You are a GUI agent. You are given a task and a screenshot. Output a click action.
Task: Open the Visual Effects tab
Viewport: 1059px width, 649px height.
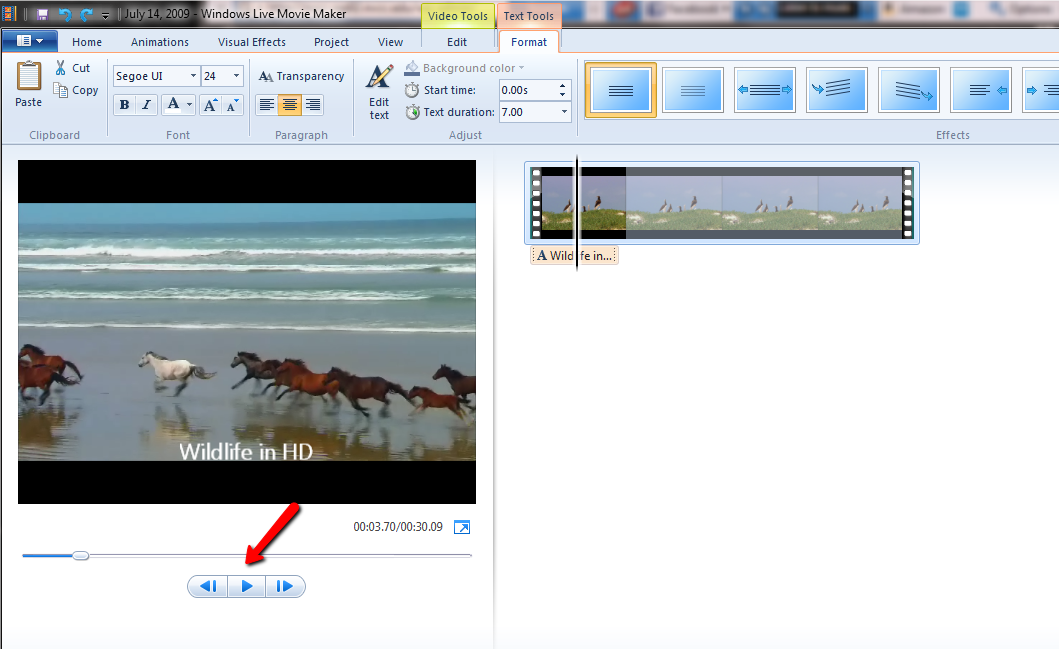click(252, 42)
